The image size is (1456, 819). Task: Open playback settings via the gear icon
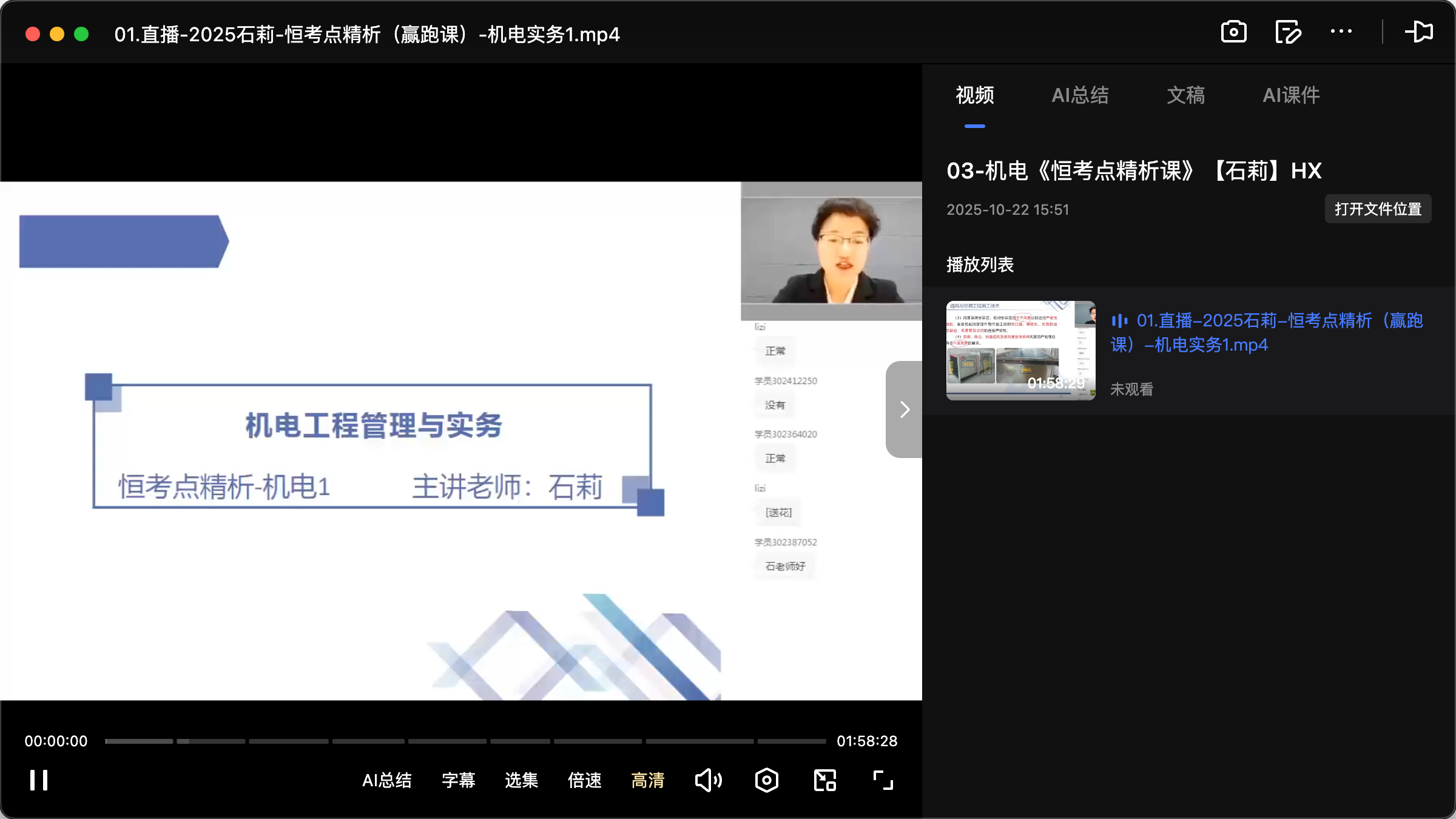click(x=766, y=780)
